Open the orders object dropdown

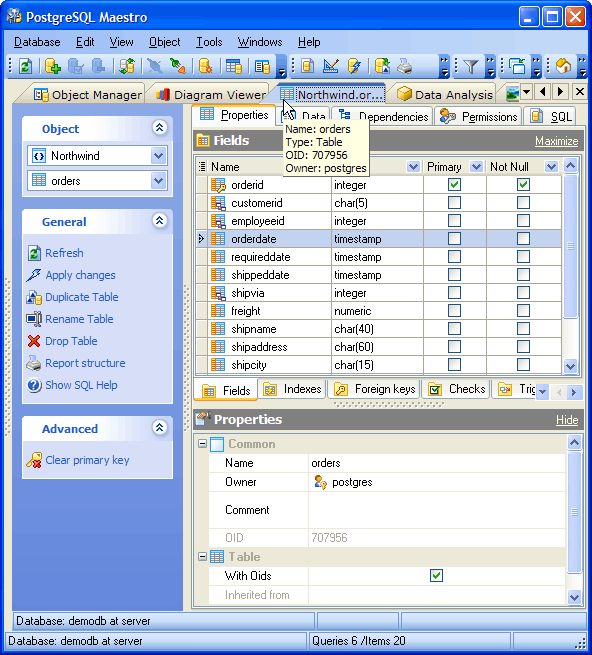click(158, 181)
